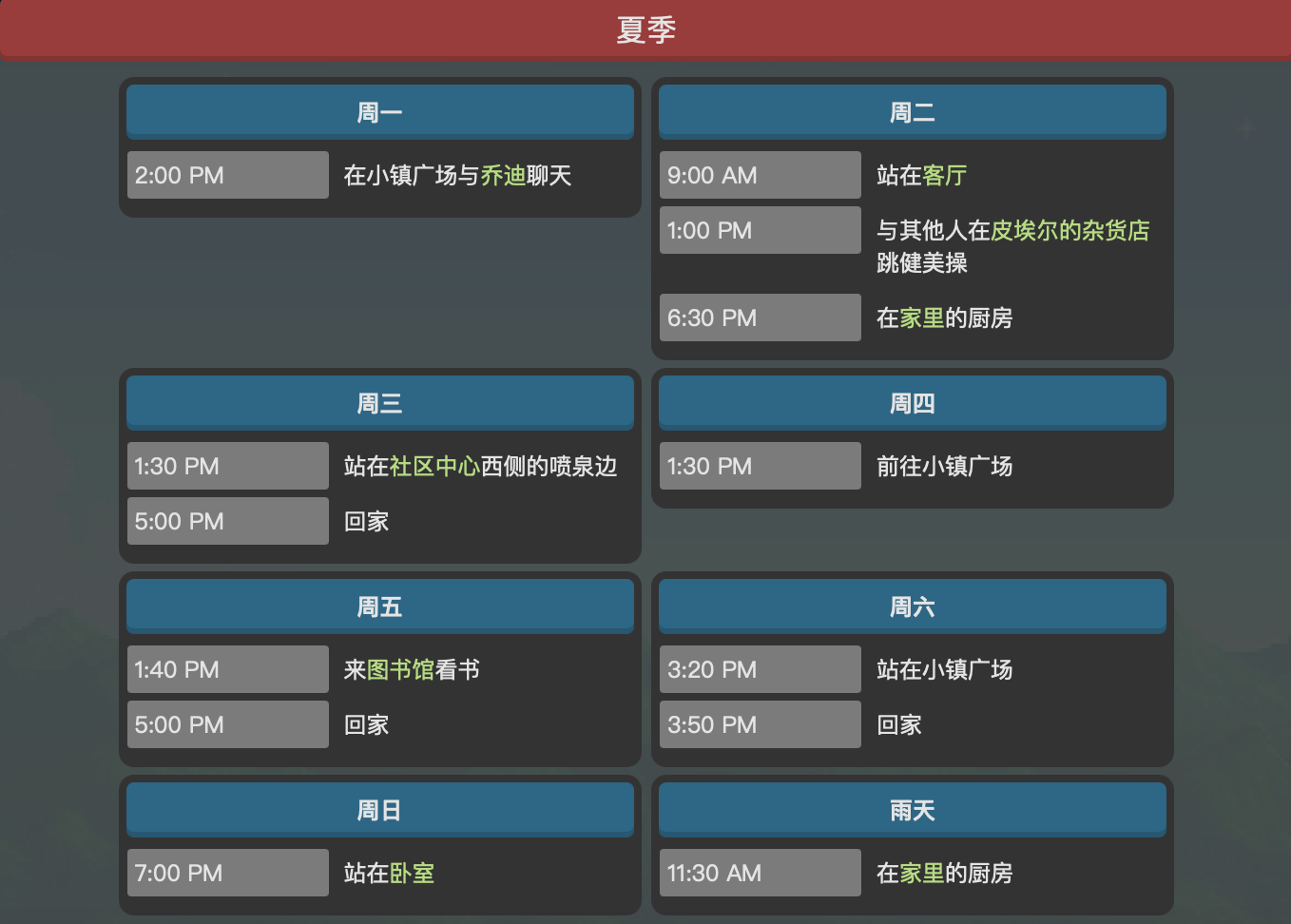Click the 6:30 PM time cell in 周二

761,318
